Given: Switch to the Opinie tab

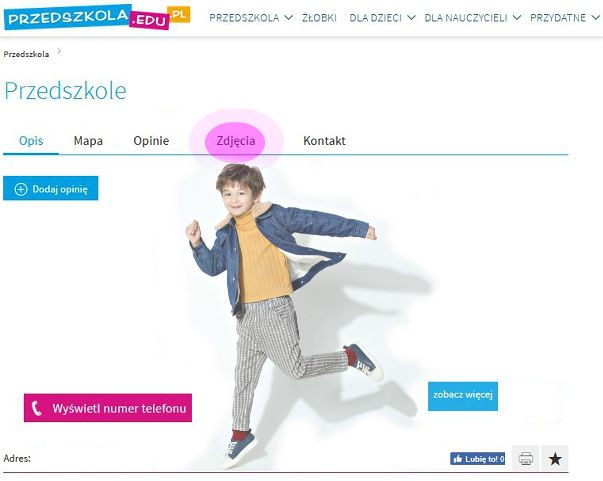Looking at the screenshot, I should (151, 141).
